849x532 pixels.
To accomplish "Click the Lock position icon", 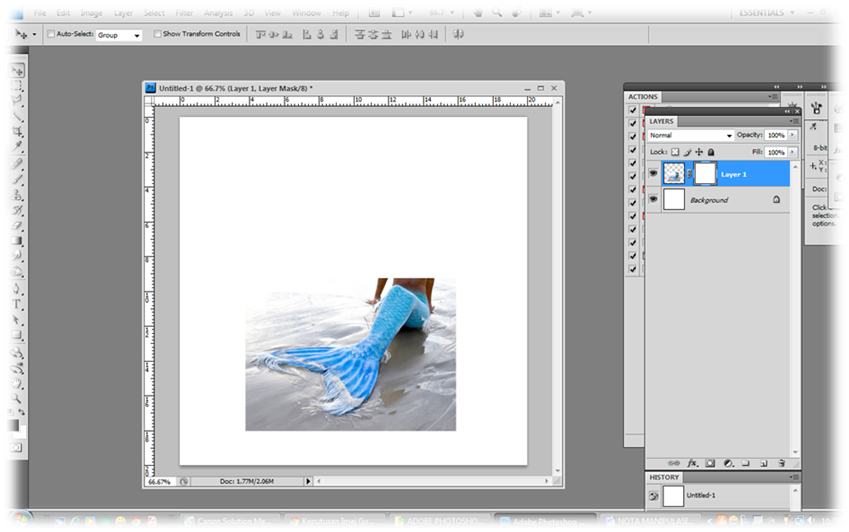I will [x=699, y=152].
